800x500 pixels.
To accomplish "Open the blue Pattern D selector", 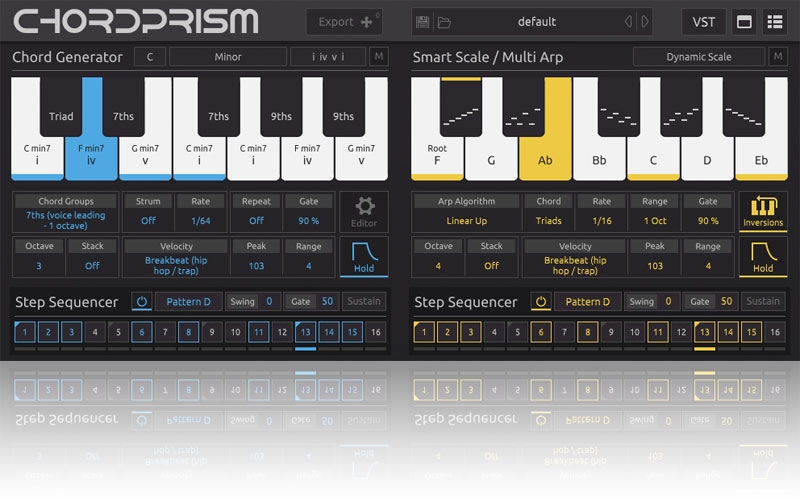I will tap(188, 302).
